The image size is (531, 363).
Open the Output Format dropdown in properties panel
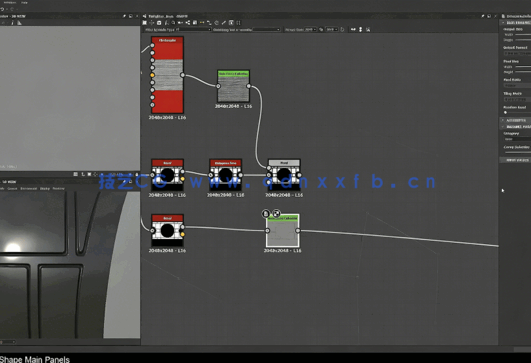click(517, 54)
